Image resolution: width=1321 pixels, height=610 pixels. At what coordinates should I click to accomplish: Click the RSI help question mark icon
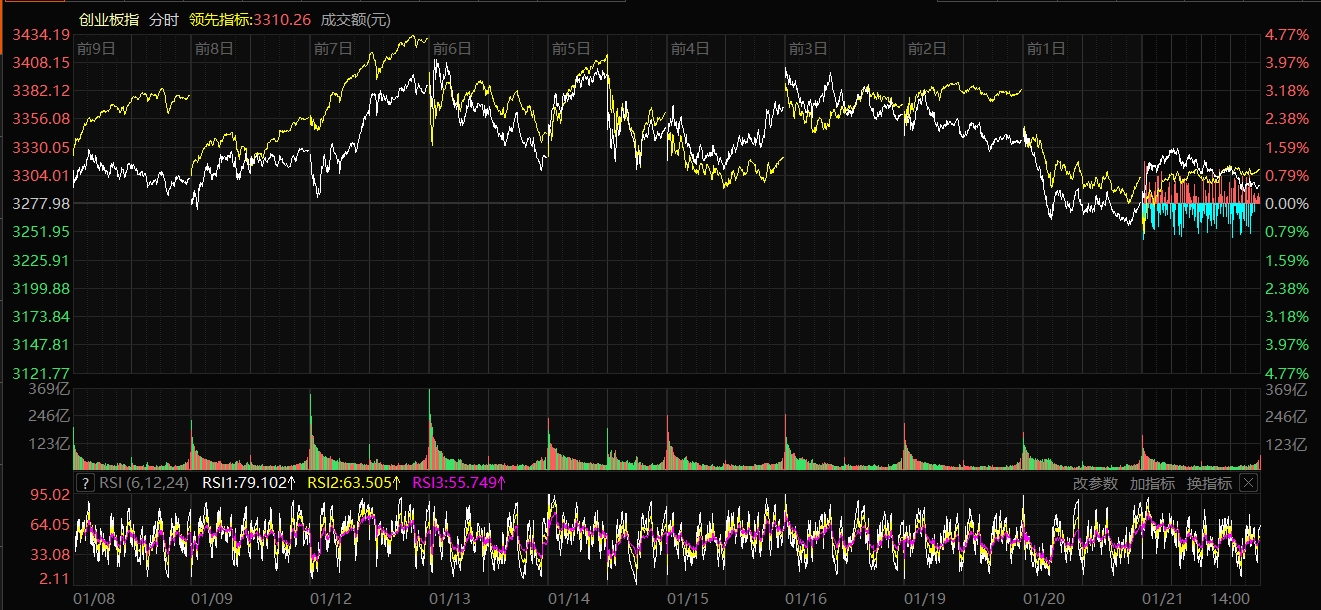click(86, 483)
